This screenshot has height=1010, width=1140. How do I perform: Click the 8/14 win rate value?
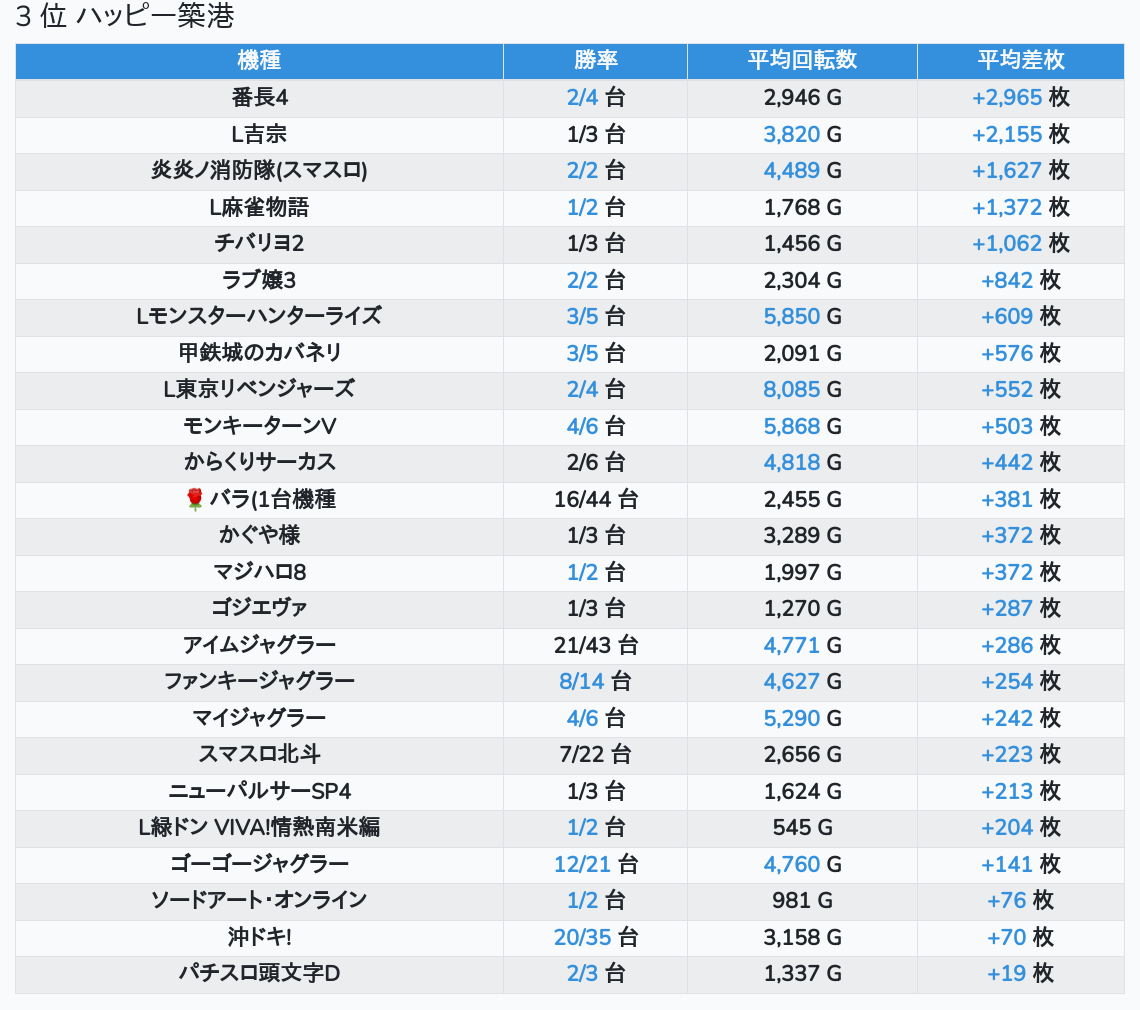coord(581,681)
